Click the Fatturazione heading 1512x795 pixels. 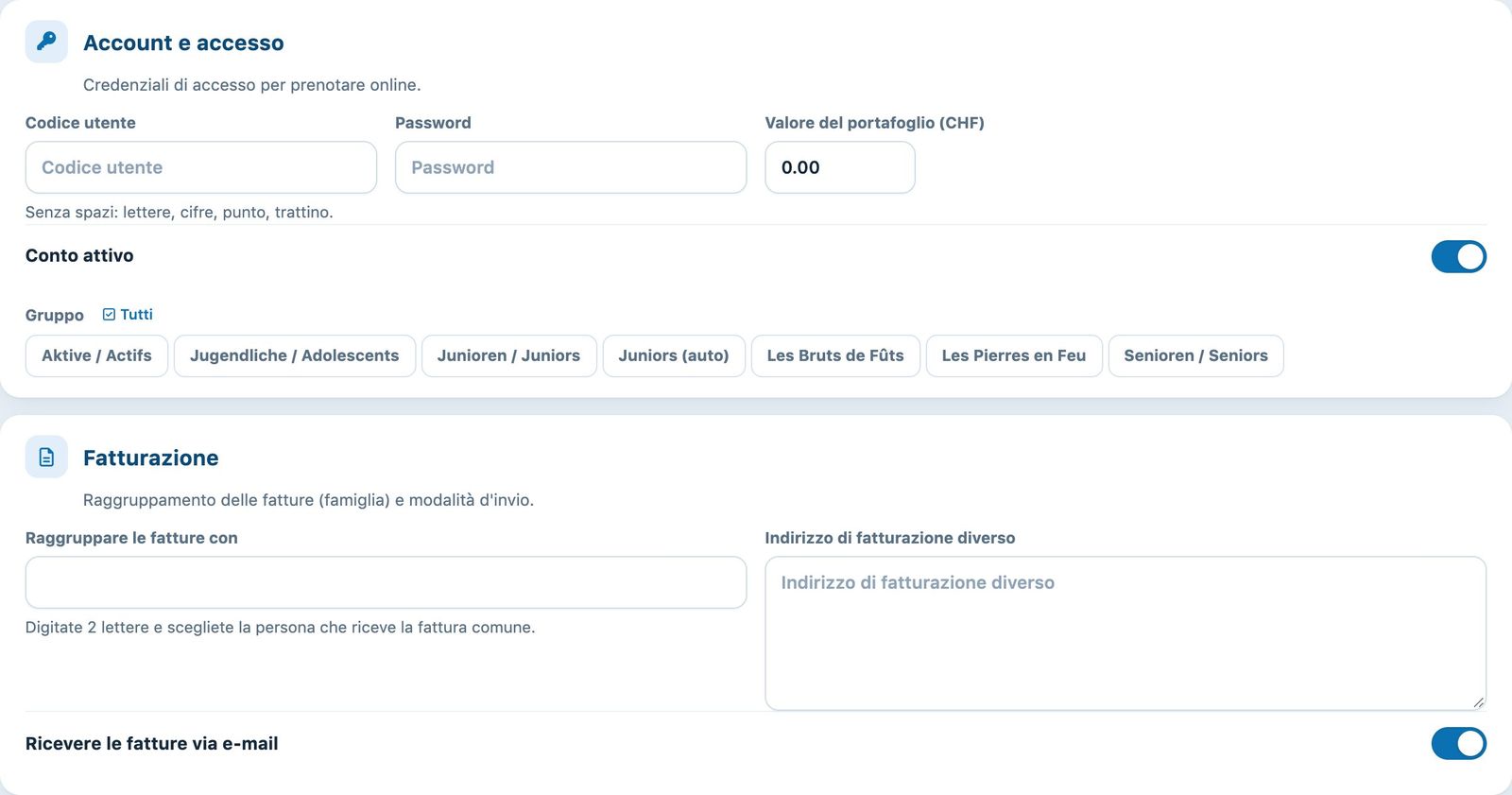(x=151, y=458)
